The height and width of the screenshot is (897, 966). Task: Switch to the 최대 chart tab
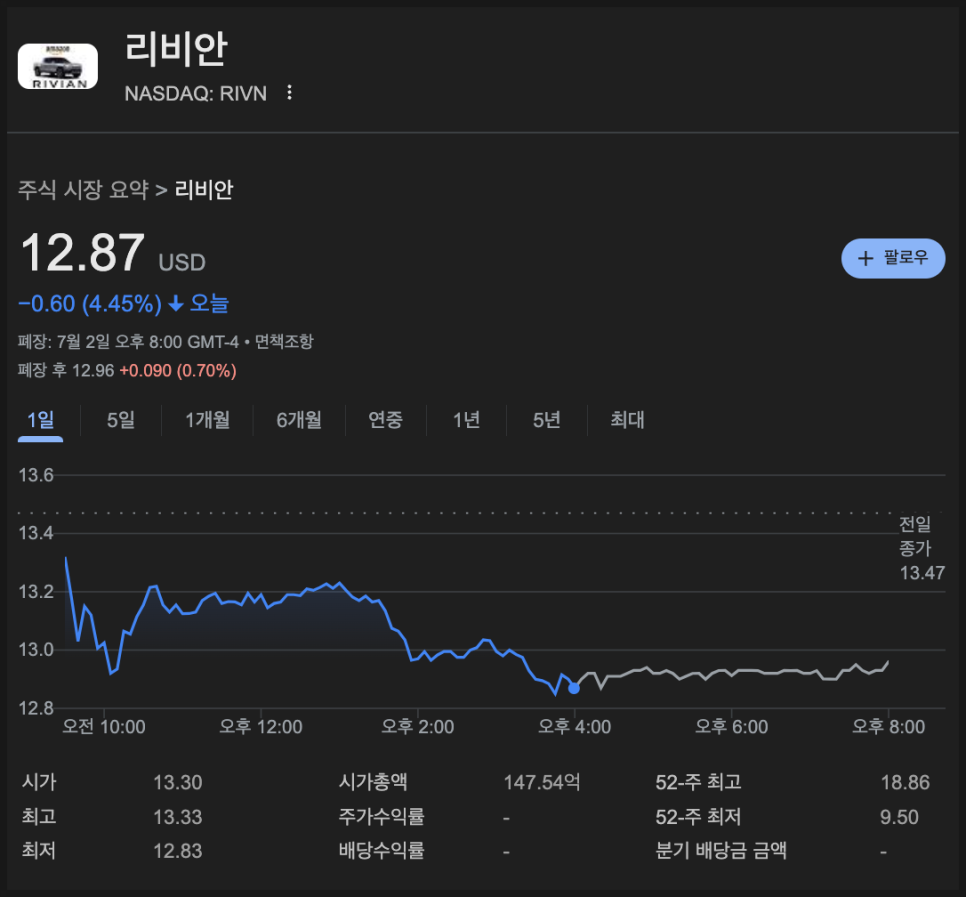tap(627, 420)
